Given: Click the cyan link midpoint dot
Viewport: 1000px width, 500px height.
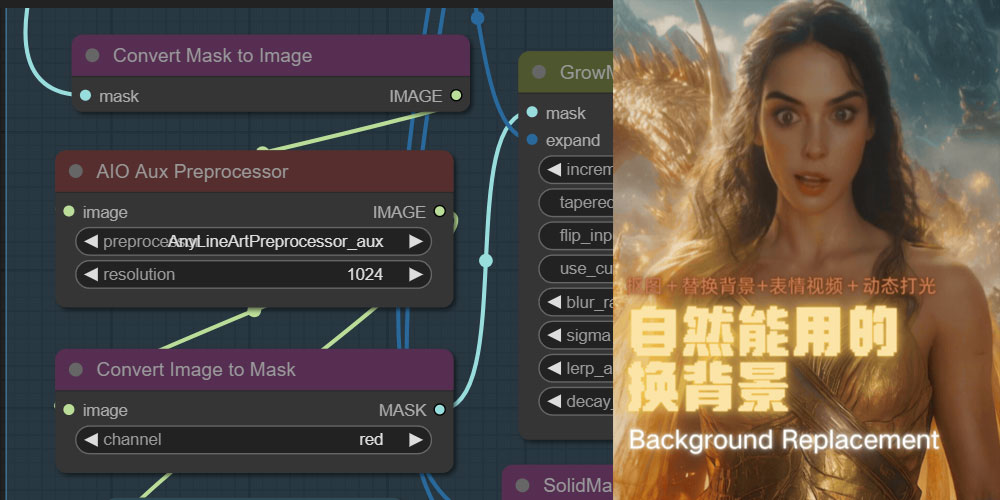Looking at the screenshot, I should pos(486,261).
